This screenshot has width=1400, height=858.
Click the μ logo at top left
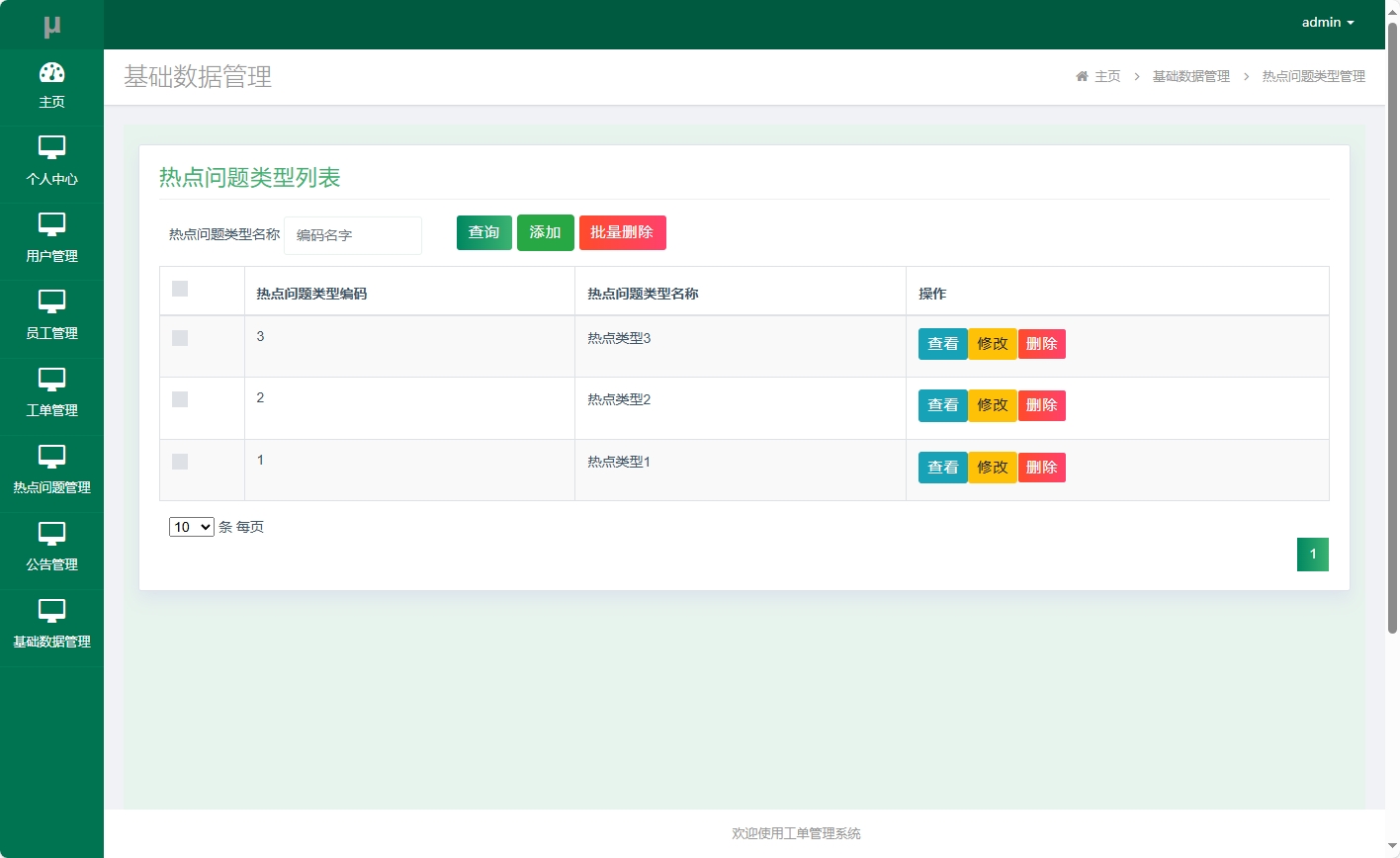pos(52,22)
